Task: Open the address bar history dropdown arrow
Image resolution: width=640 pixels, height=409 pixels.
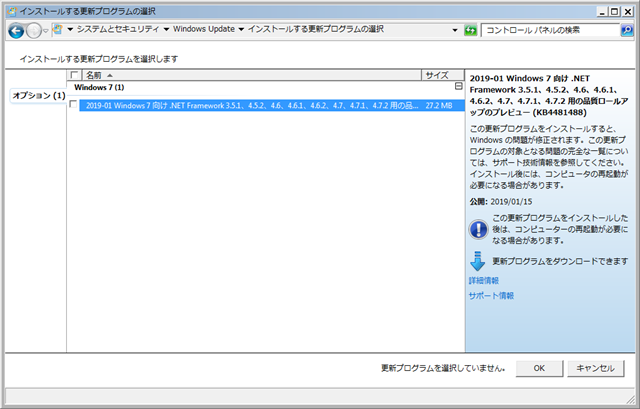Action: (455, 30)
